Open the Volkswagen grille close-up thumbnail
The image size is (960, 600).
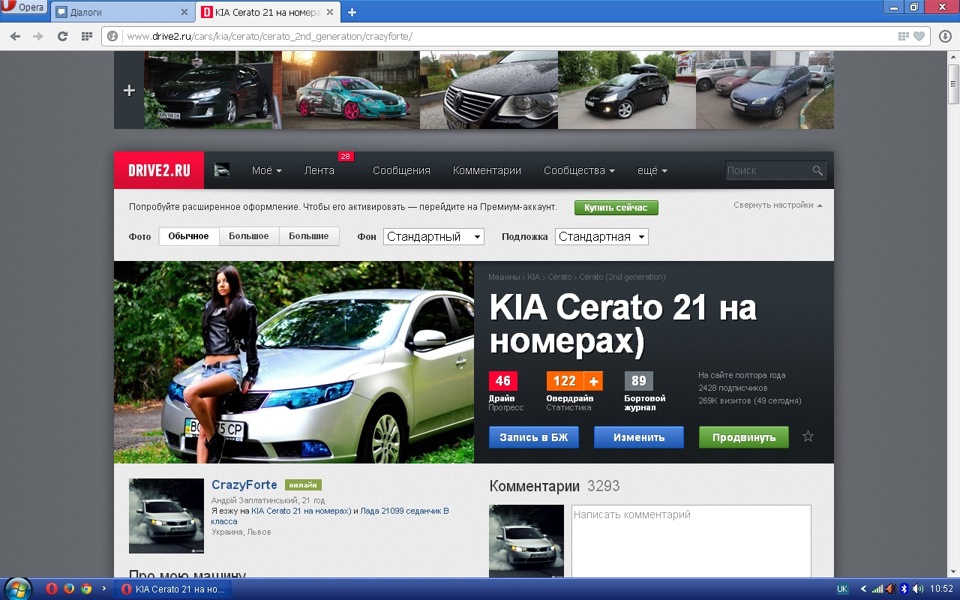tap(489, 90)
